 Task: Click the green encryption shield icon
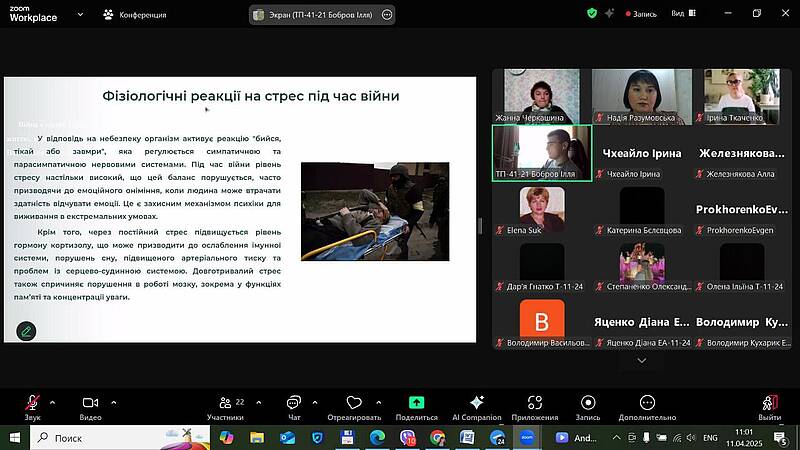tap(592, 14)
